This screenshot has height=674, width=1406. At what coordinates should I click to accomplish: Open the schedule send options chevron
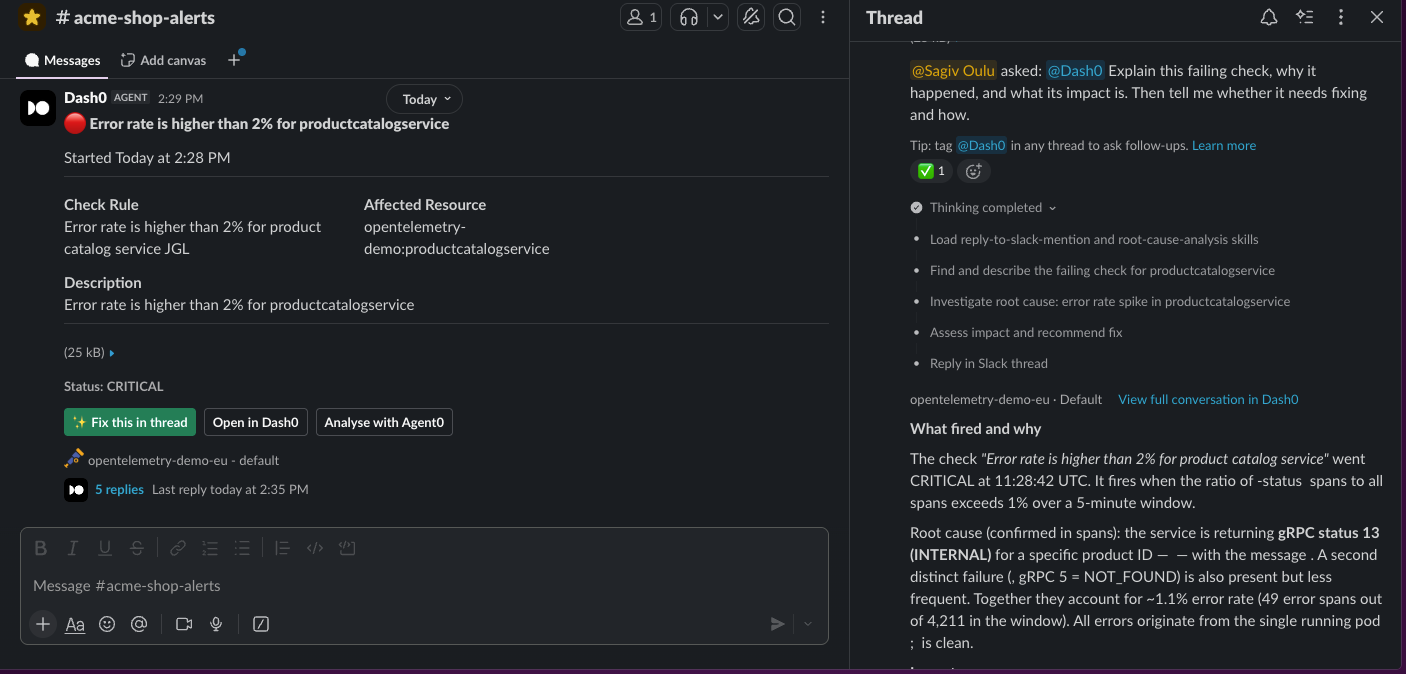(808, 624)
